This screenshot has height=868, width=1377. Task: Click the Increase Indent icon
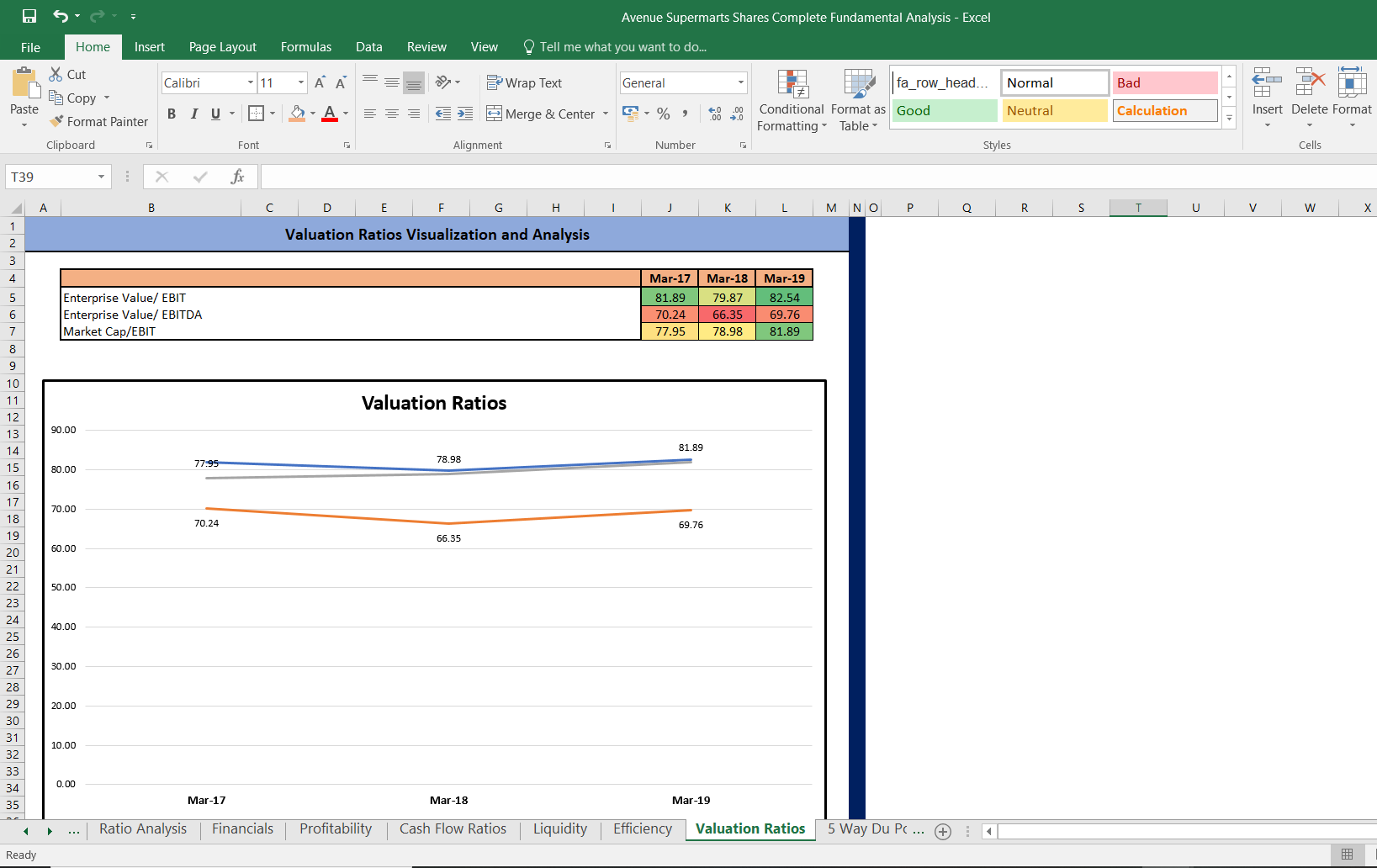pyautogui.click(x=465, y=114)
